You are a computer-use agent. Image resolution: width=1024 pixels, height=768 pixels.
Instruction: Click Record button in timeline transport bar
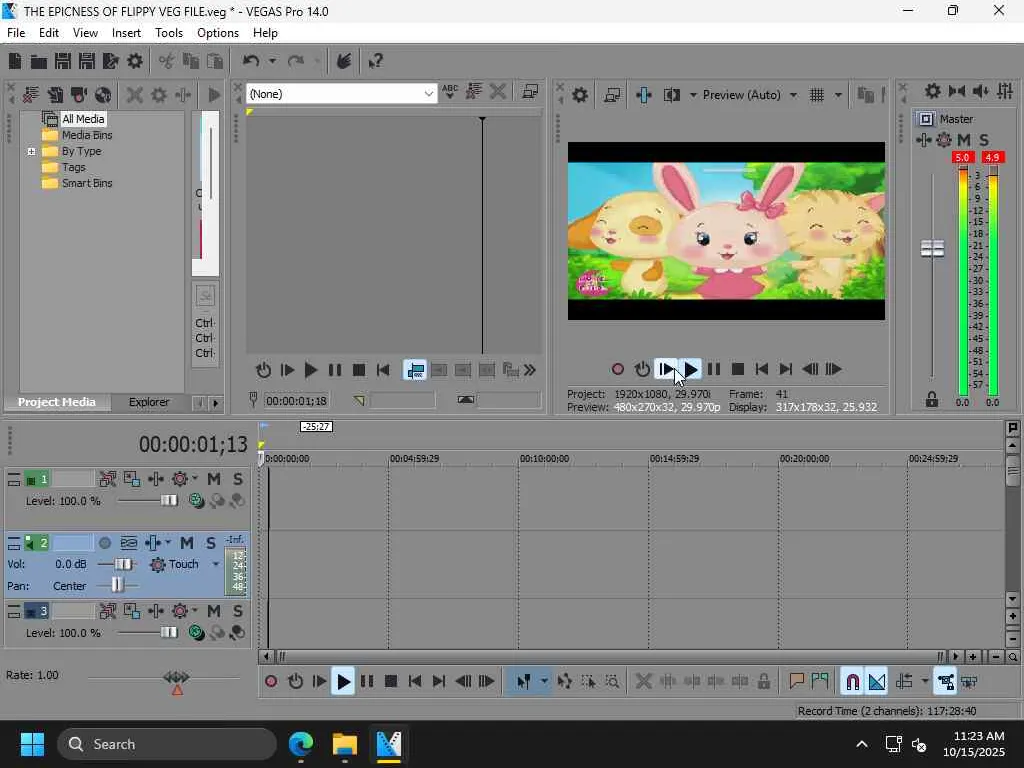pyautogui.click(x=271, y=682)
